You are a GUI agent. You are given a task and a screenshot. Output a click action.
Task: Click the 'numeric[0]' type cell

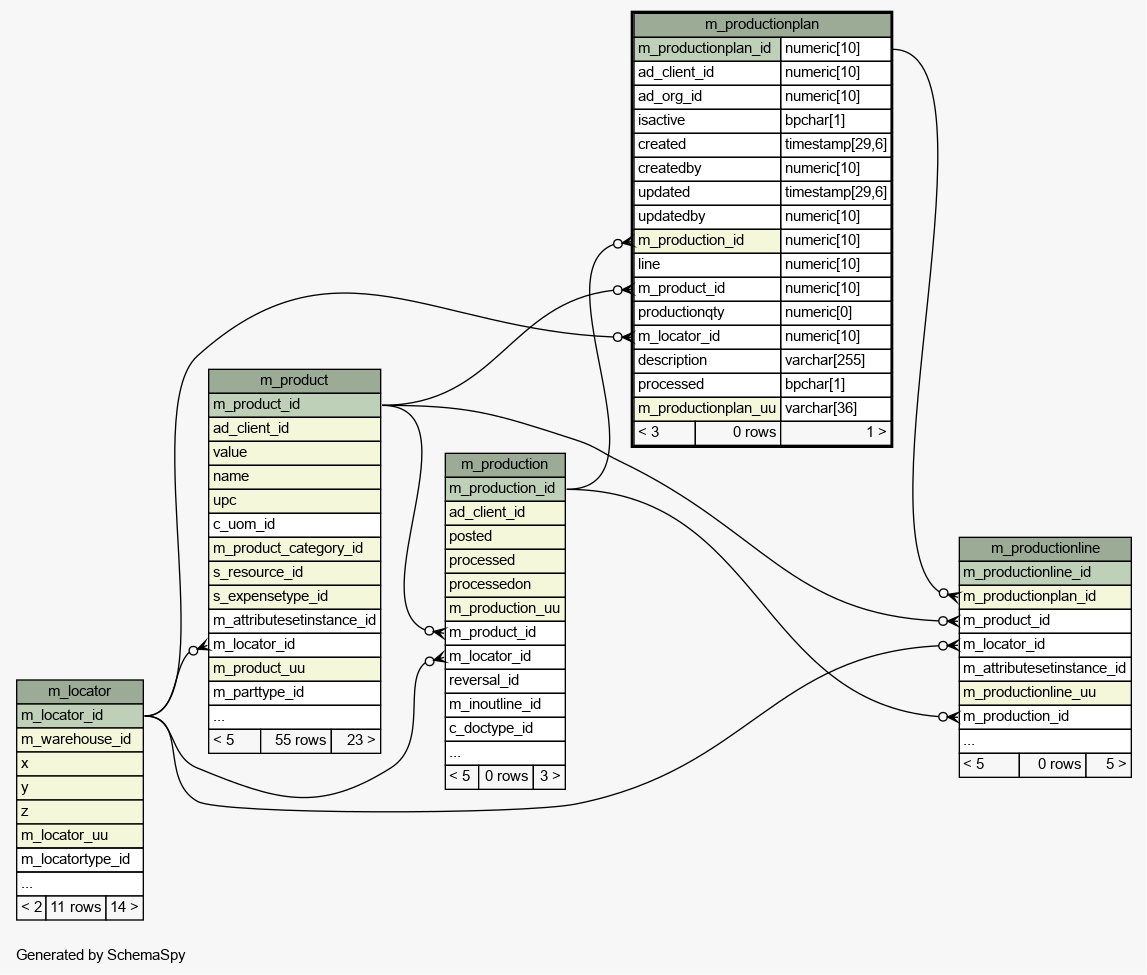(835, 312)
